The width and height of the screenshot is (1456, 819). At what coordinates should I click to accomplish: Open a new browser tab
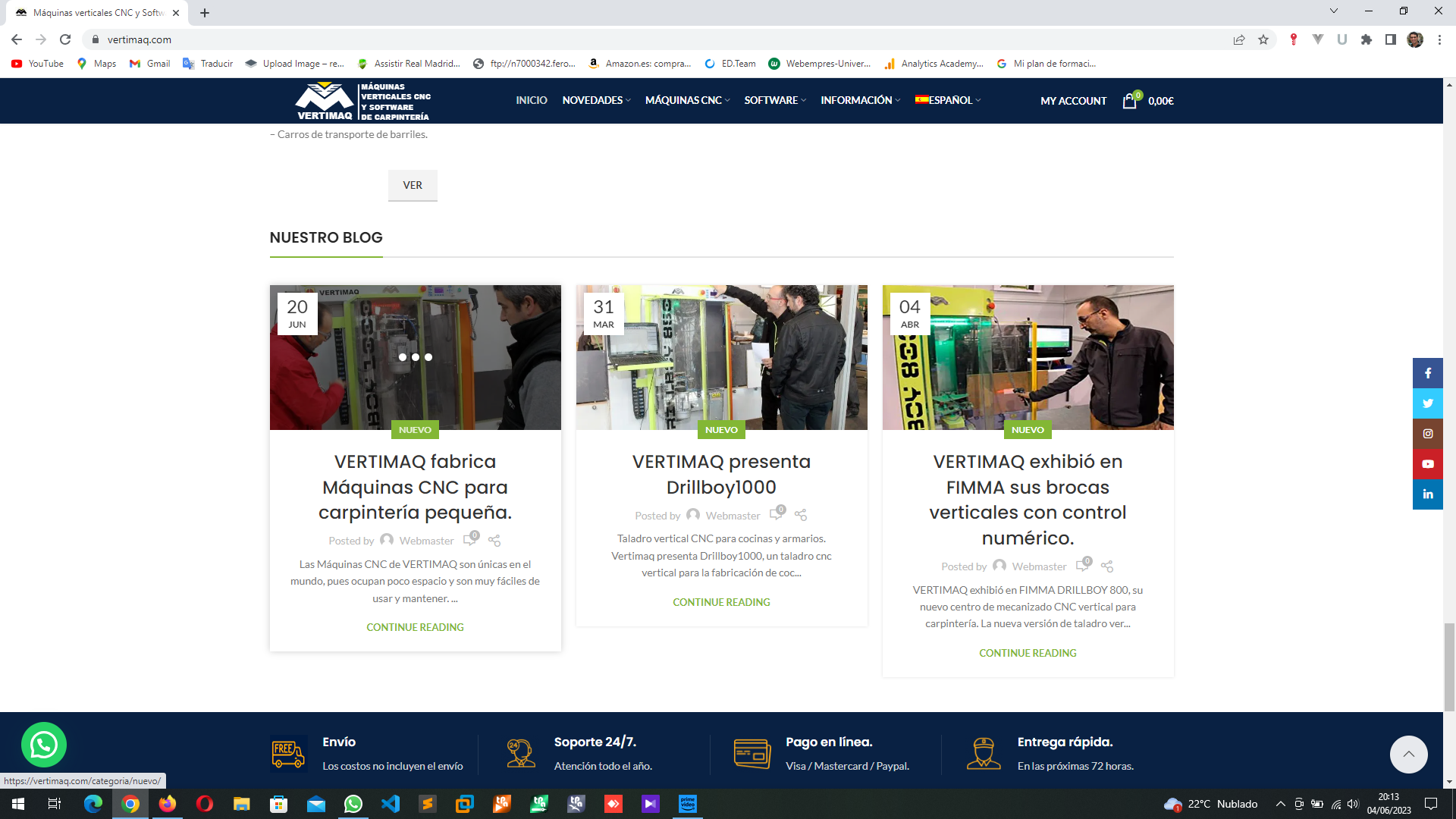[205, 13]
